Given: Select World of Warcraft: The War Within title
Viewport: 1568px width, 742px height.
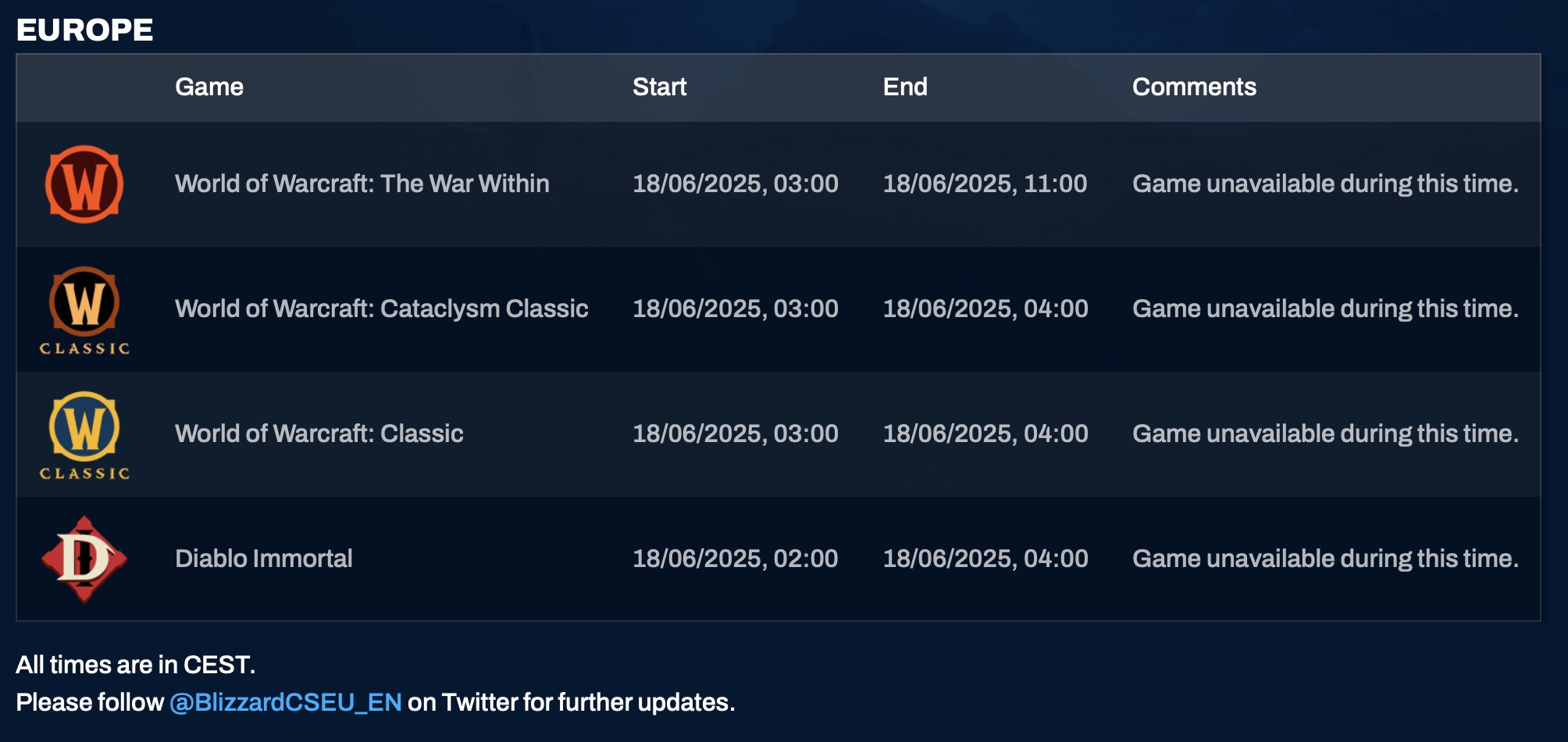Looking at the screenshot, I should tap(362, 184).
